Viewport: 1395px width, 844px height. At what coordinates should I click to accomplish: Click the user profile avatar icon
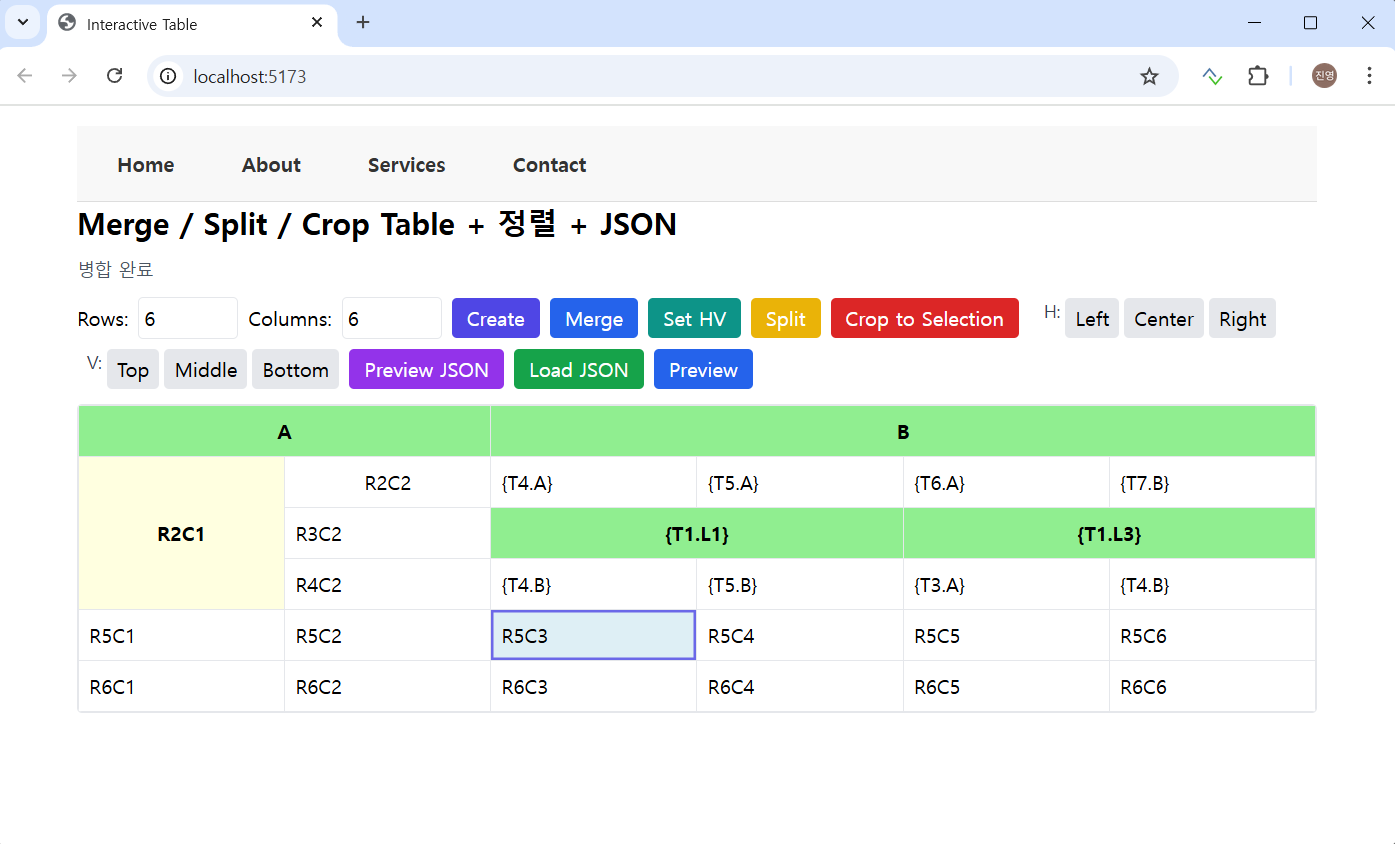[1324, 76]
